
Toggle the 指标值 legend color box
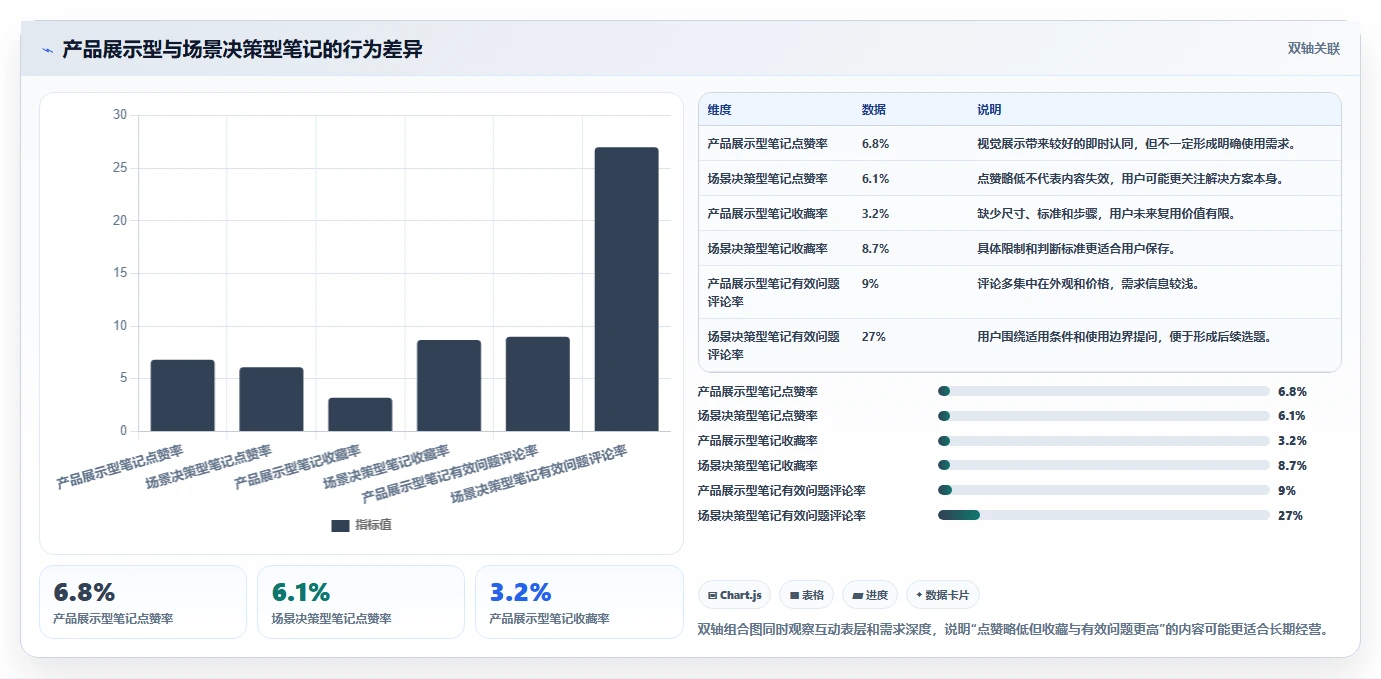click(x=340, y=525)
